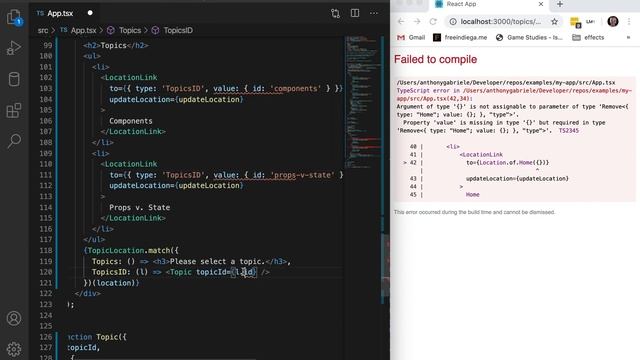
Task: Go back in the Chrome browser
Action: tap(401, 22)
